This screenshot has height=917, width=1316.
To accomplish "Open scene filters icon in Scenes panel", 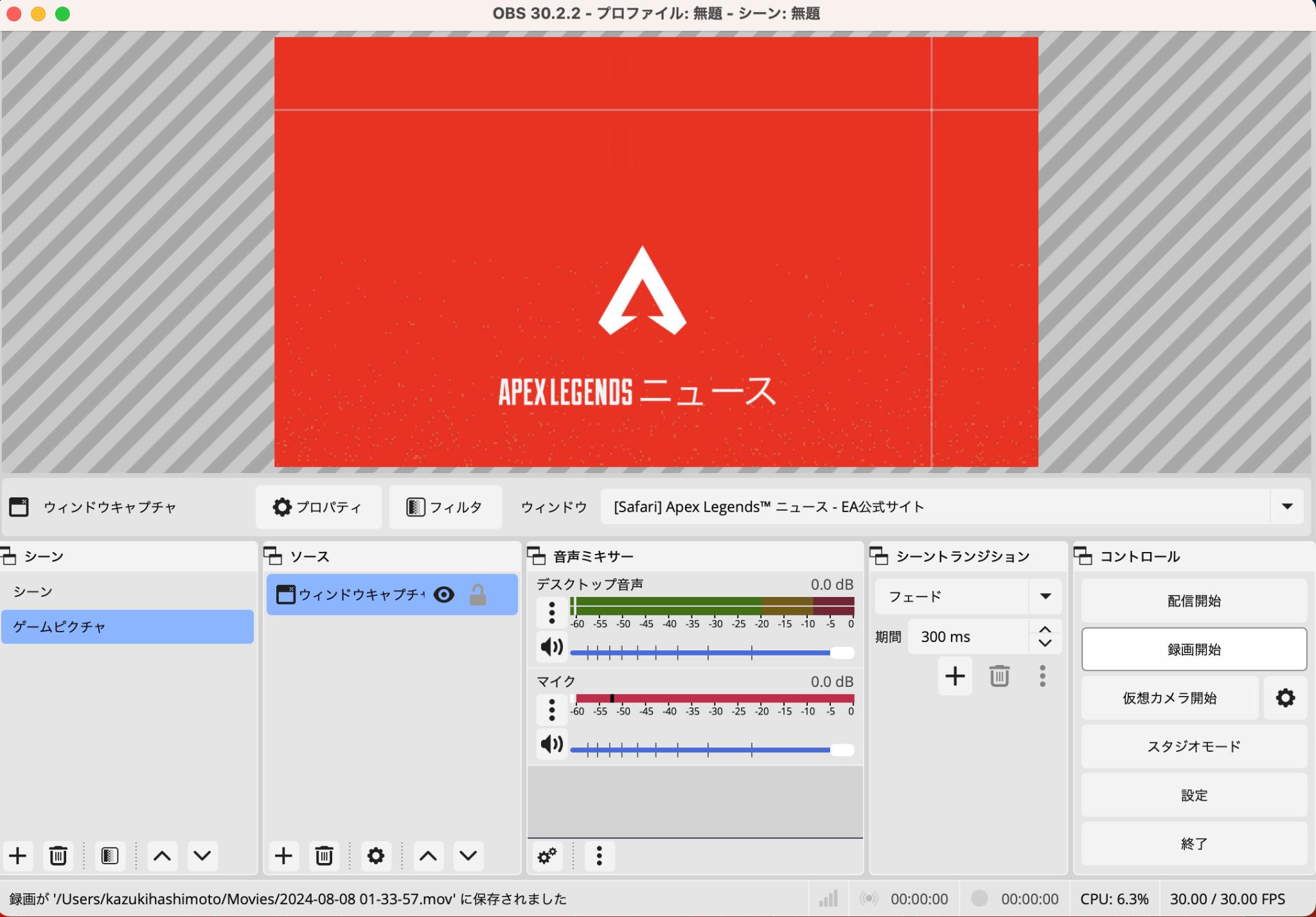I will [x=110, y=855].
